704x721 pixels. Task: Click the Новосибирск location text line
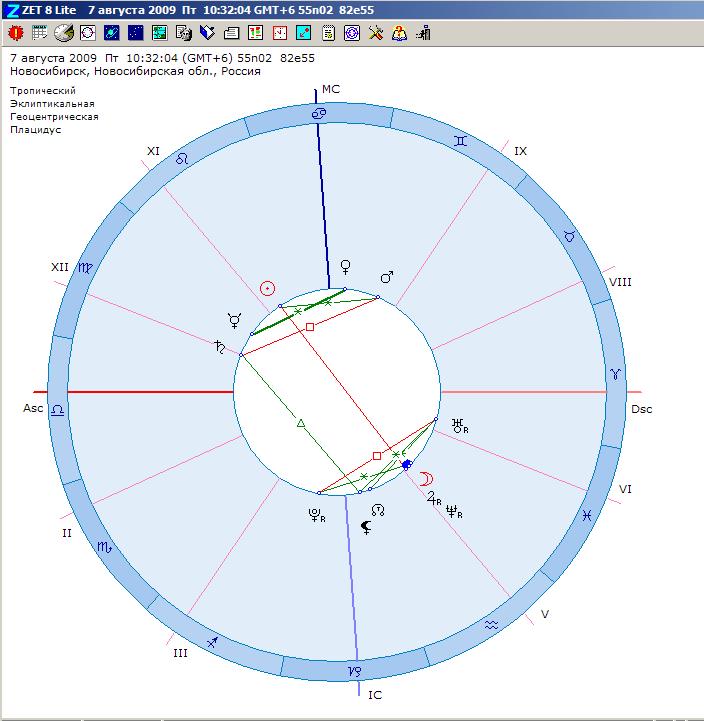(x=135, y=72)
